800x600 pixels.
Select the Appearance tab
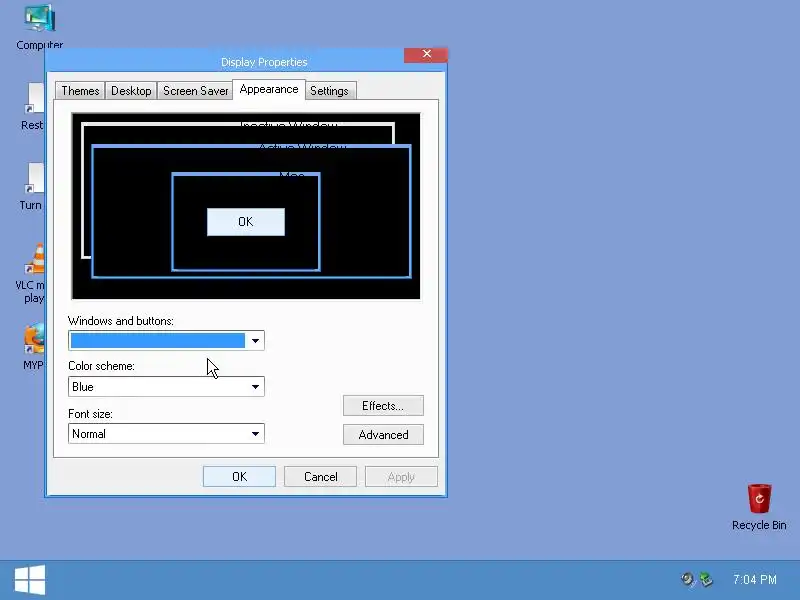[x=269, y=89]
